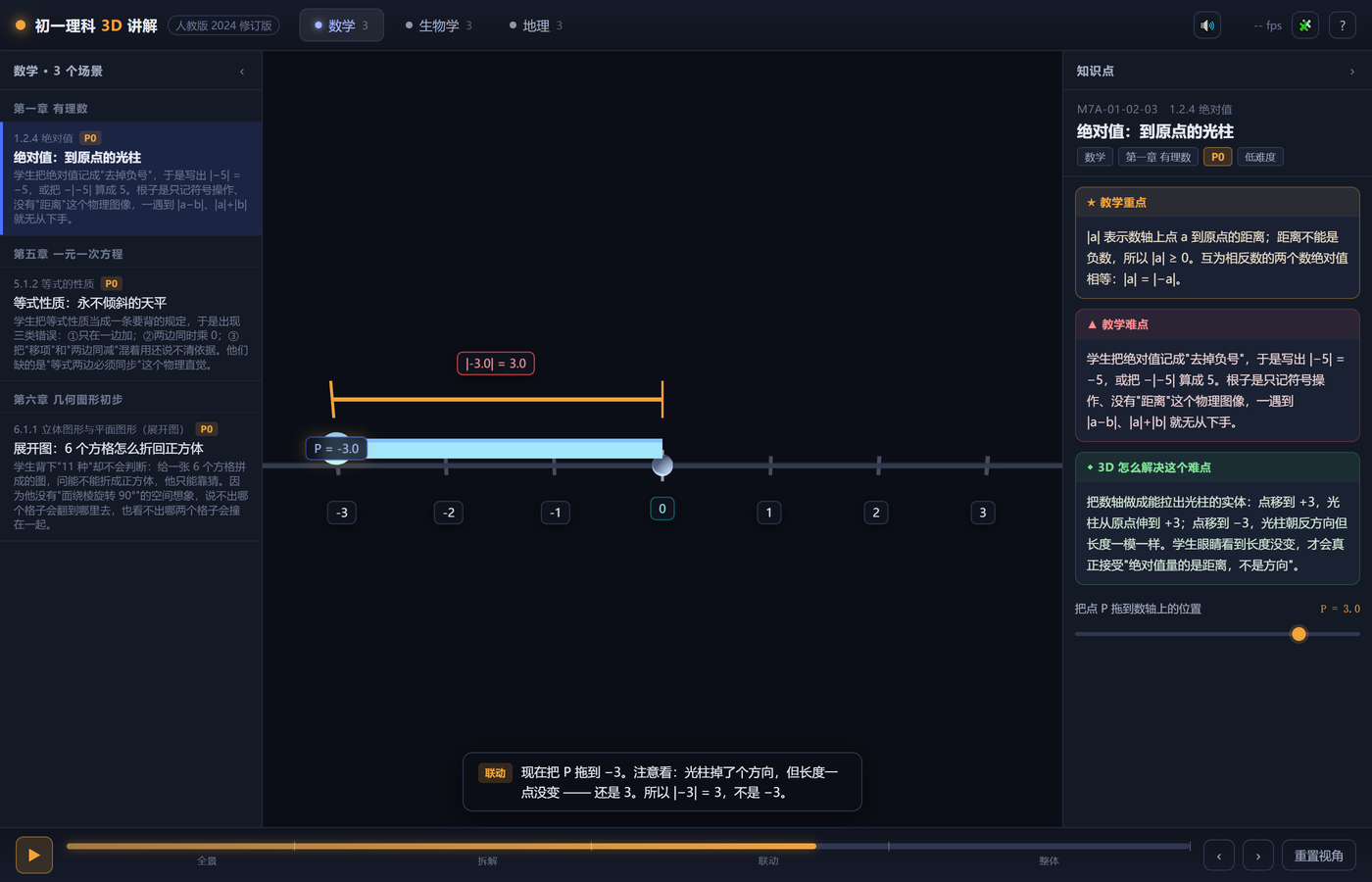Click the origin sphere on the number line

(662, 465)
